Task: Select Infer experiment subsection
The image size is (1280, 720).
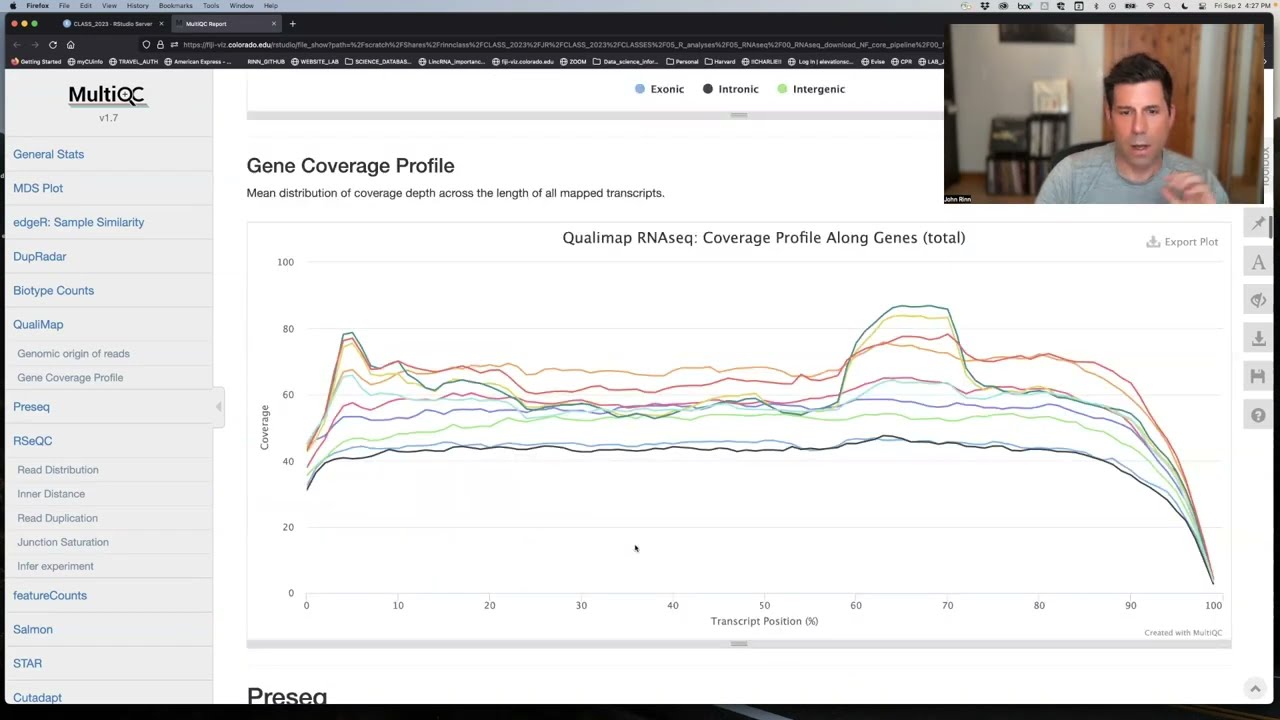Action: [x=55, y=565]
